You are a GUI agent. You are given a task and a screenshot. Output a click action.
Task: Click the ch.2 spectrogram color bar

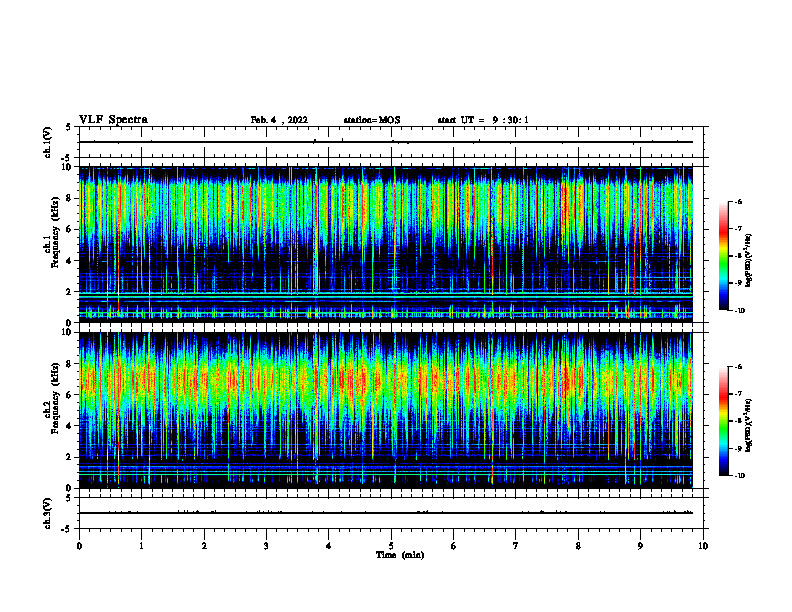(723, 421)
